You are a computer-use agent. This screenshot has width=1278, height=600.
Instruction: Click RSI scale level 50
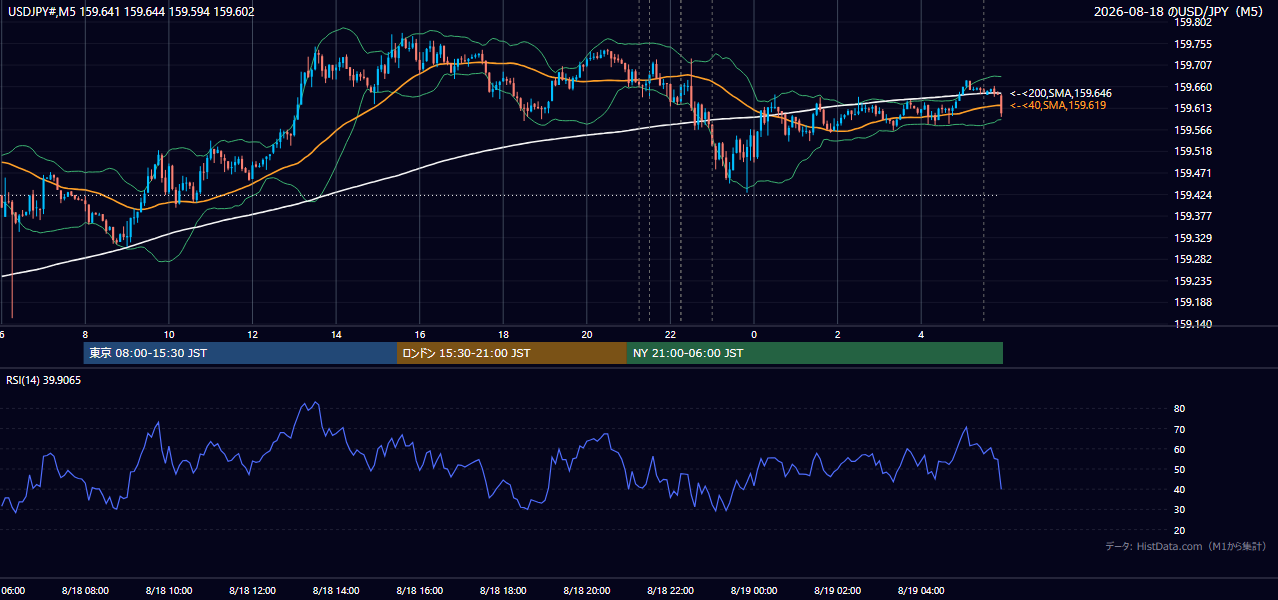coord(1179,469)
